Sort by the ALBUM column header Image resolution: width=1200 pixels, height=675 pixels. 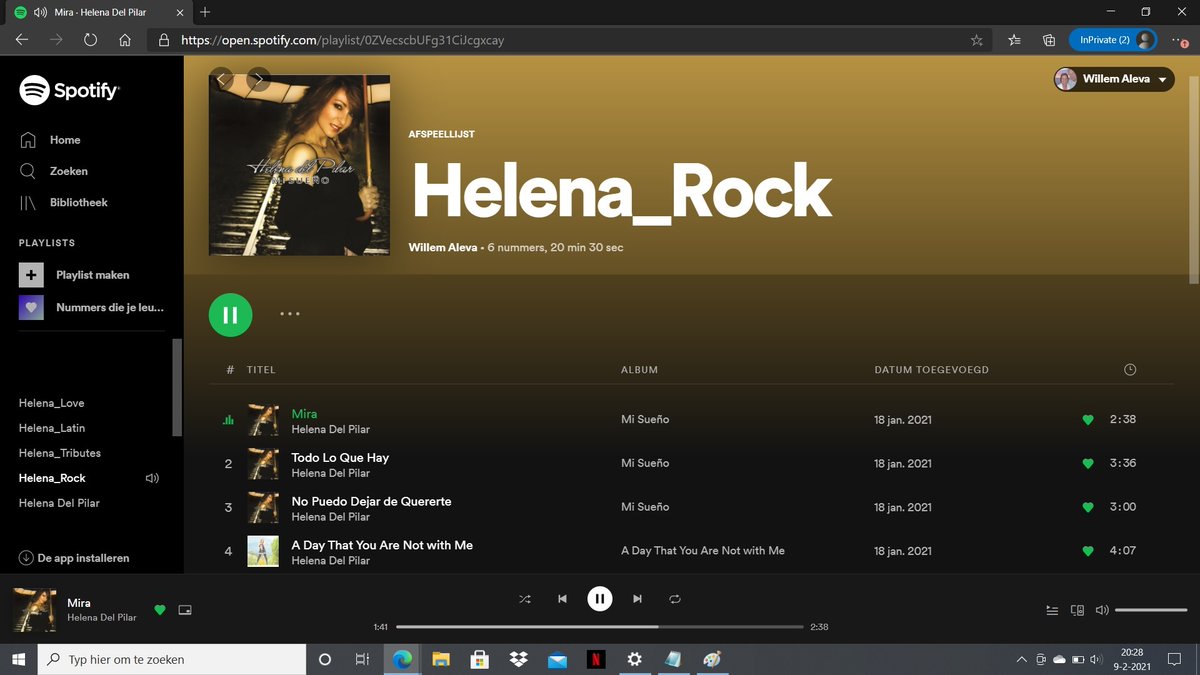pos(640,370)
